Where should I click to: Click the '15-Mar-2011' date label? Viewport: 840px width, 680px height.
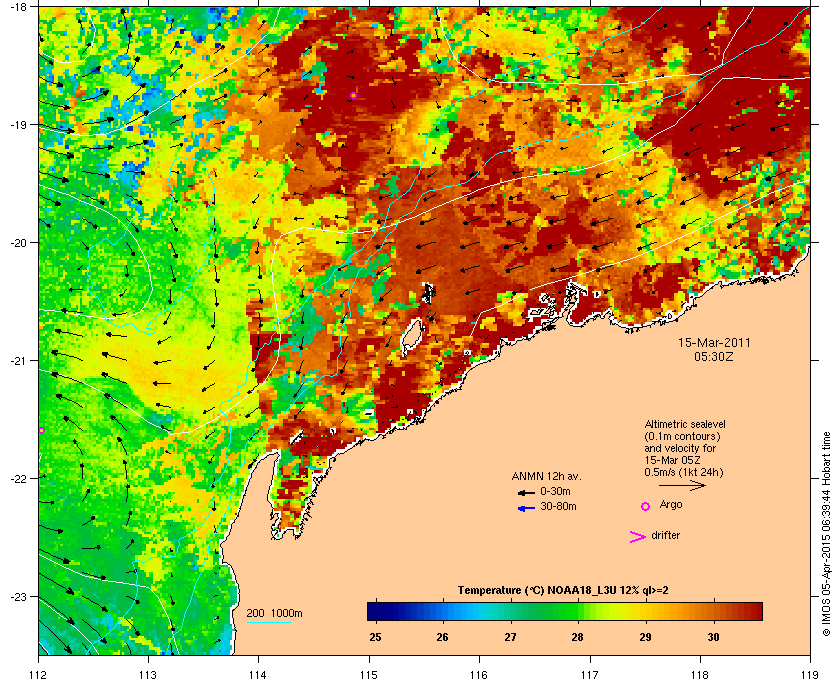[714, 342]
